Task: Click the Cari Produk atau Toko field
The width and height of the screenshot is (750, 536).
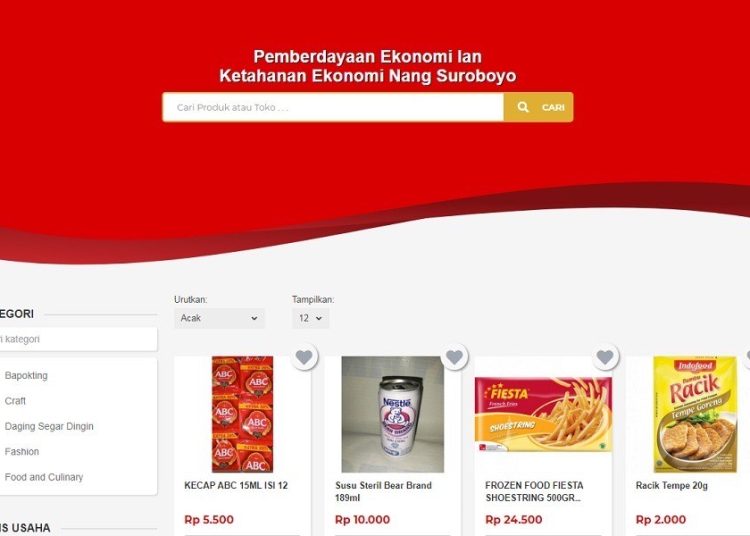Action: [333, 107]
